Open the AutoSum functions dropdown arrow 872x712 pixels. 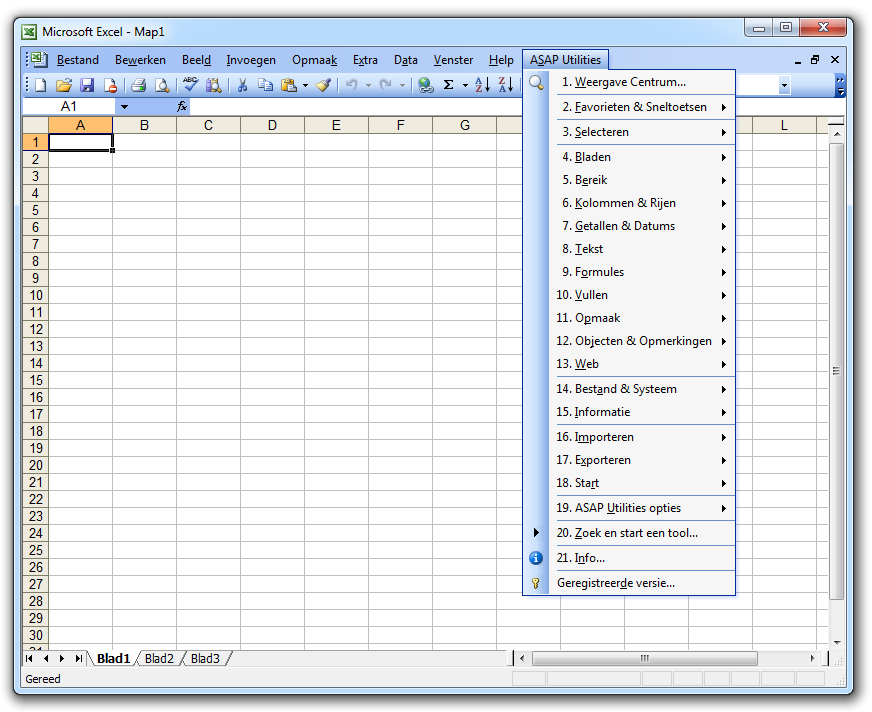pos(465,86)
